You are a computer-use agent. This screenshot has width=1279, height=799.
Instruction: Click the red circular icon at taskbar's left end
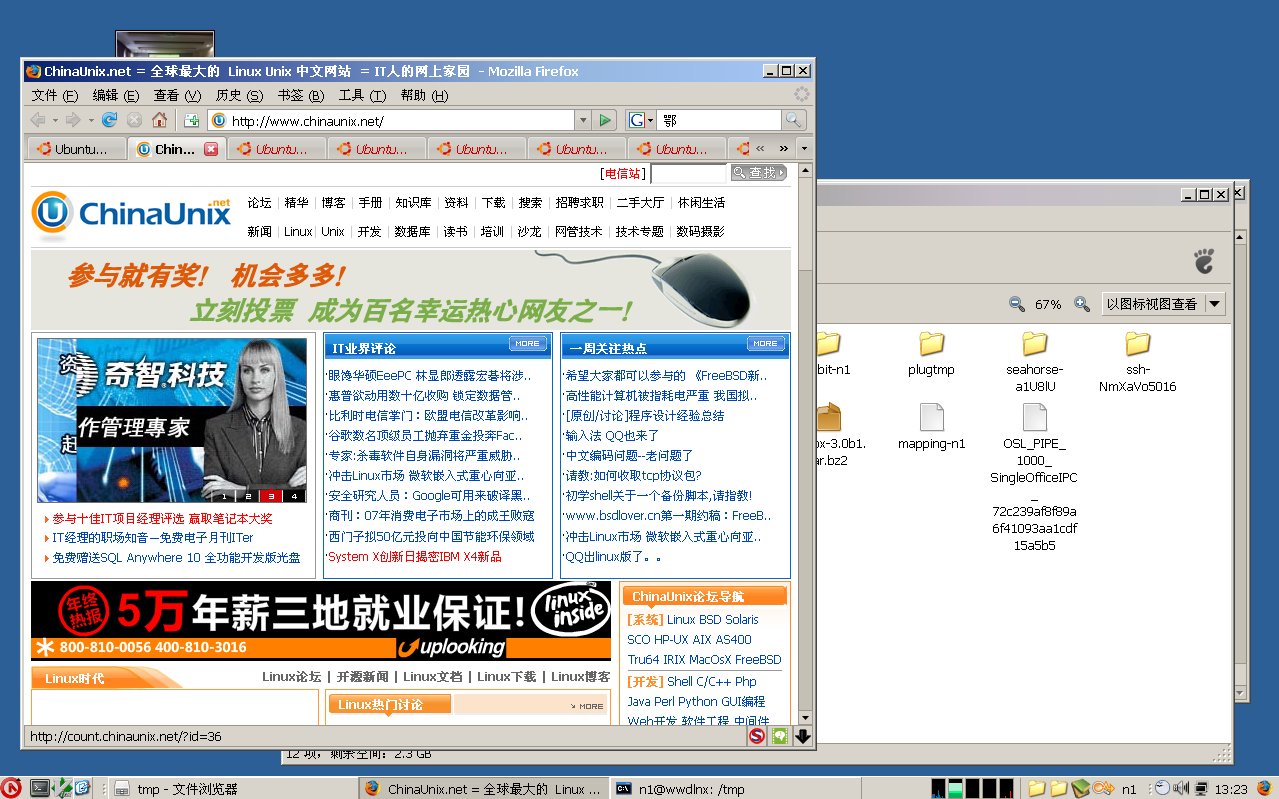pyautogui.click(x=11, y=788)
